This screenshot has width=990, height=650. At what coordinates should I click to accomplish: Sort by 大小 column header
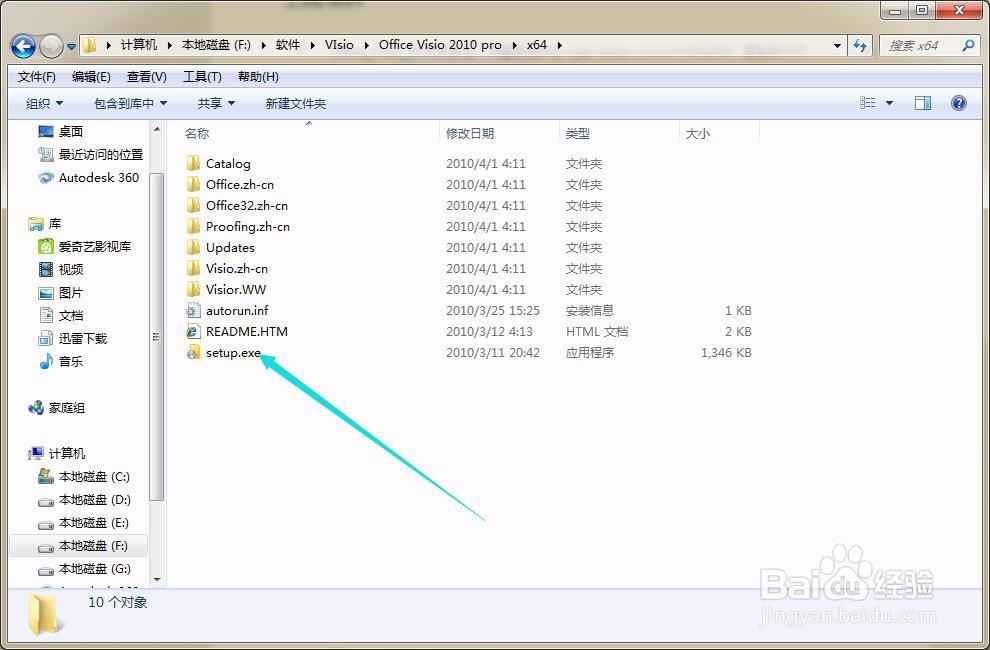(x=698, y=133)
